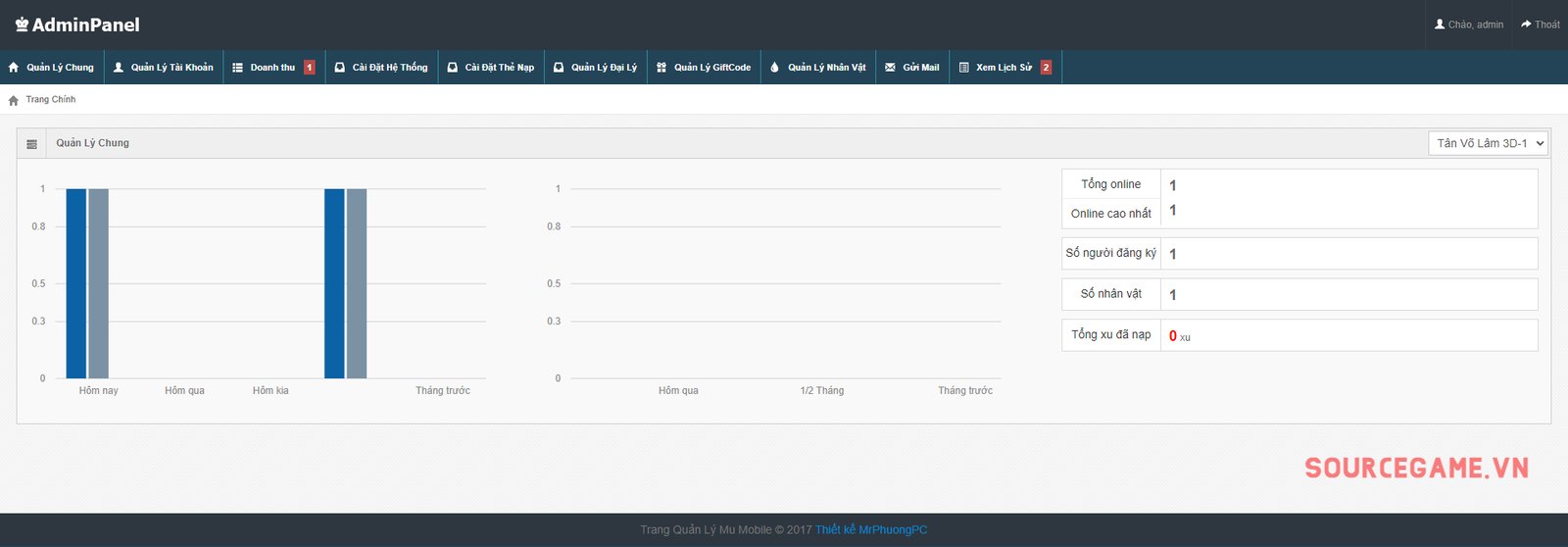Click the home icon beside Quản Lý Chung
The height and width of the screenshot is (547, 1568).
(14, 68)
